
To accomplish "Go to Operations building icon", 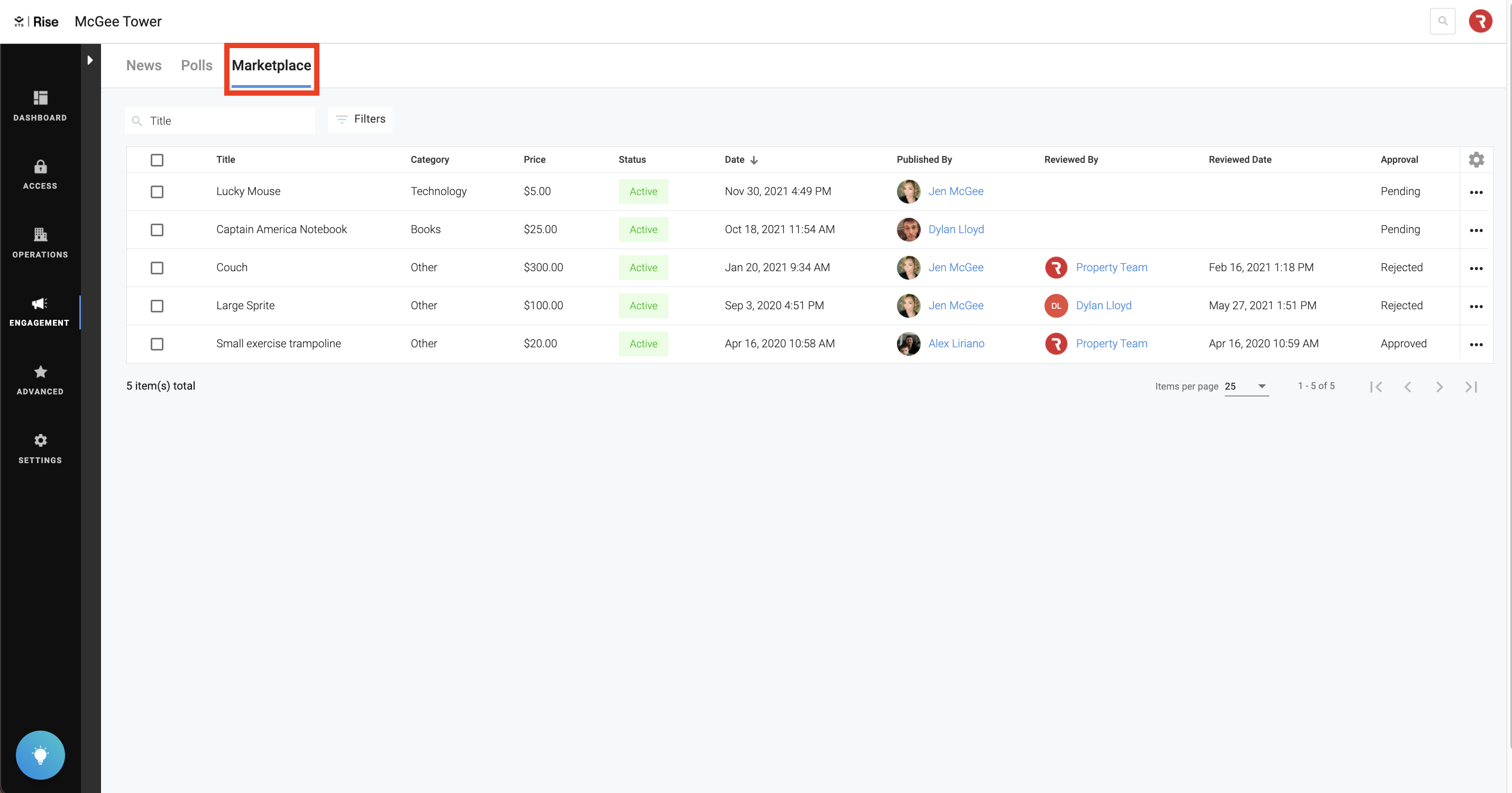I will [x=40, y=243].
